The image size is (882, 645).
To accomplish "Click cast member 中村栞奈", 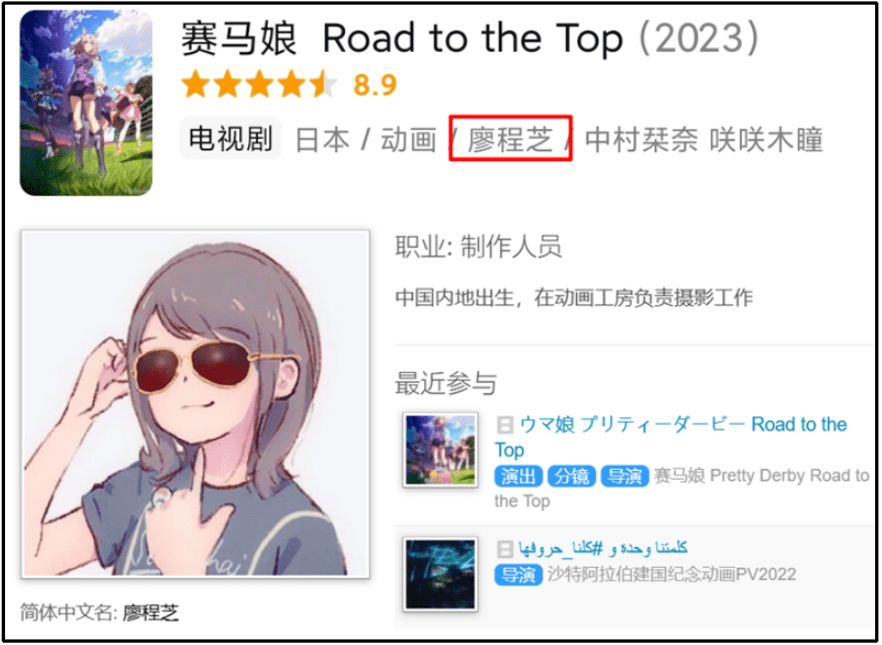I will [x=641, y=139].
